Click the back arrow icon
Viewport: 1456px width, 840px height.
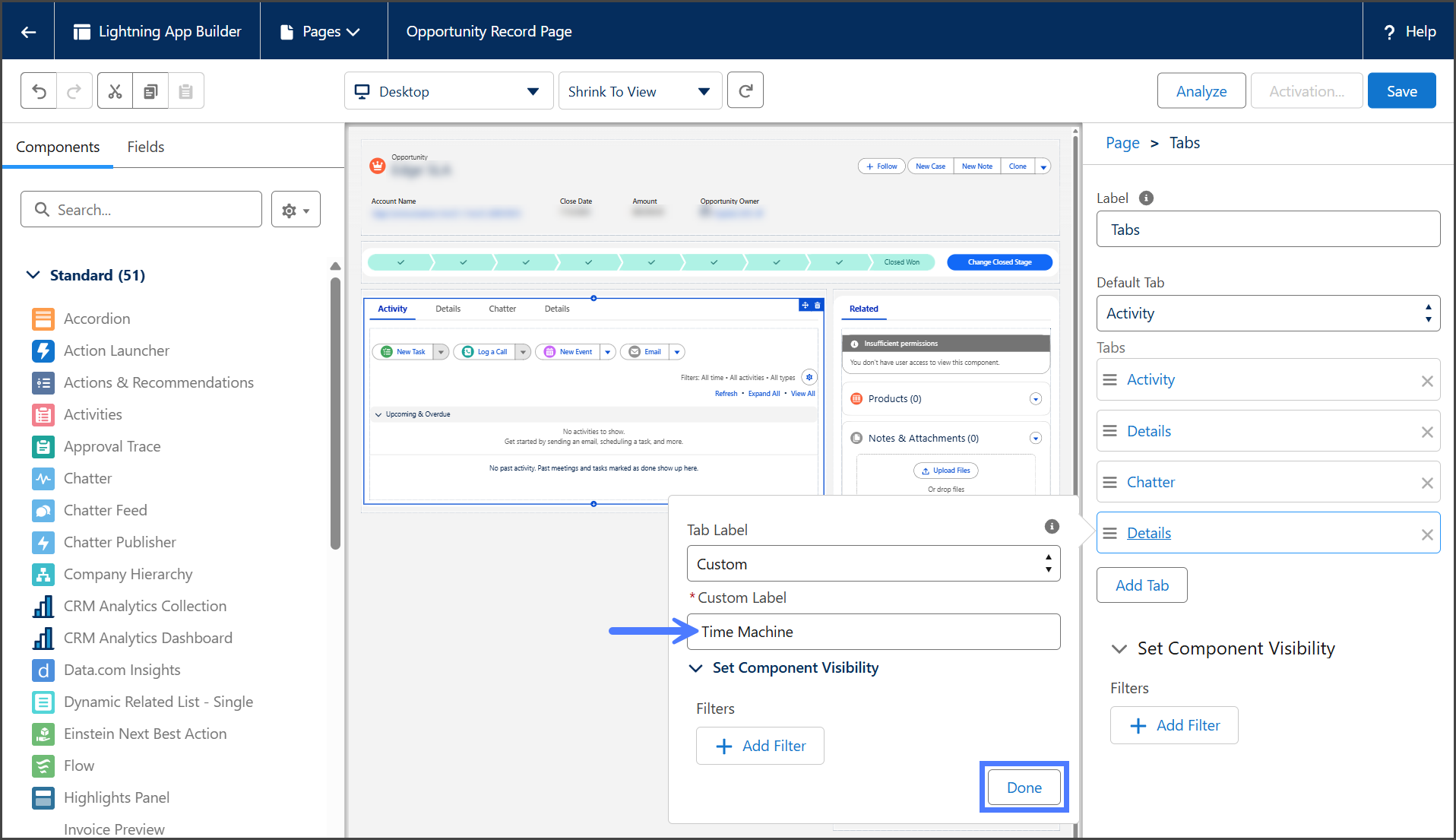click(28, 31)
